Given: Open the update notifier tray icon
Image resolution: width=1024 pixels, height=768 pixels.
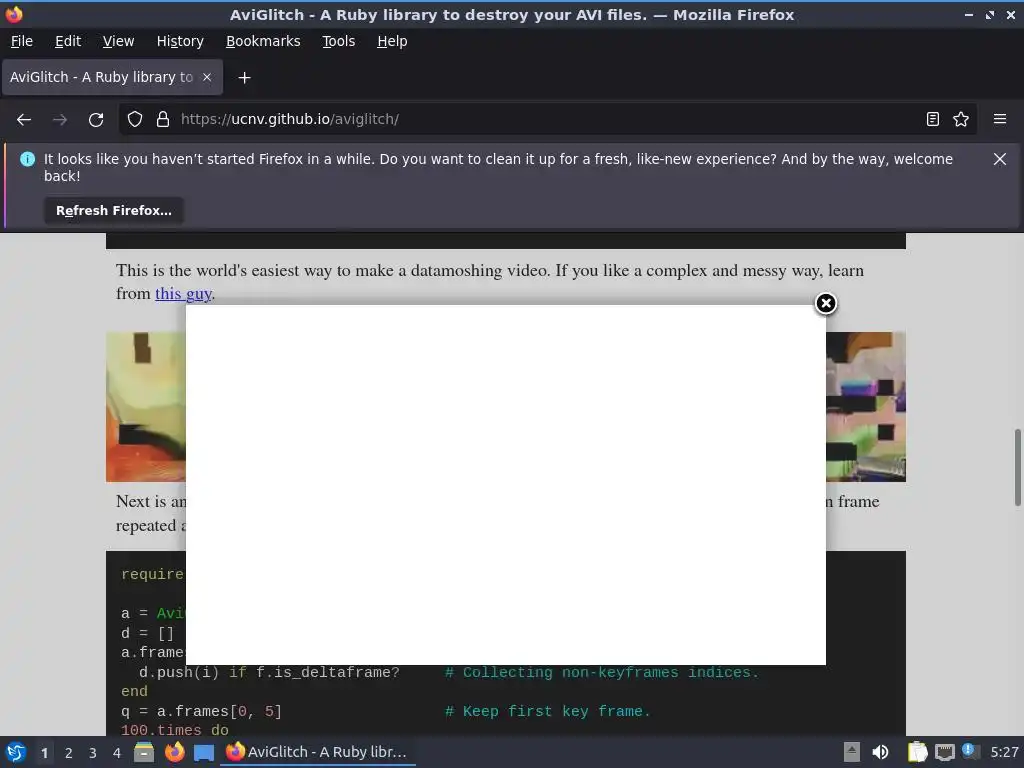Looking at the screenshot, I should coord(970,751).
